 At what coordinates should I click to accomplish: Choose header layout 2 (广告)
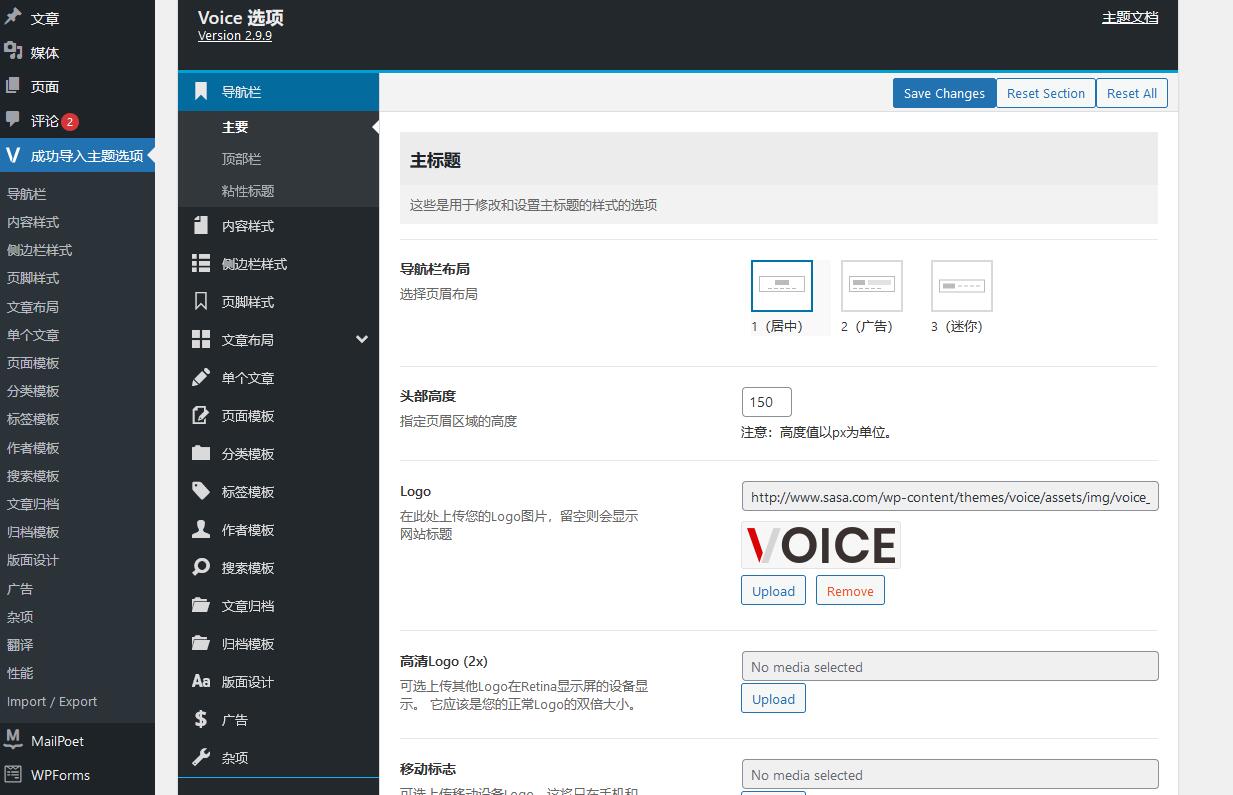[871, 286]
